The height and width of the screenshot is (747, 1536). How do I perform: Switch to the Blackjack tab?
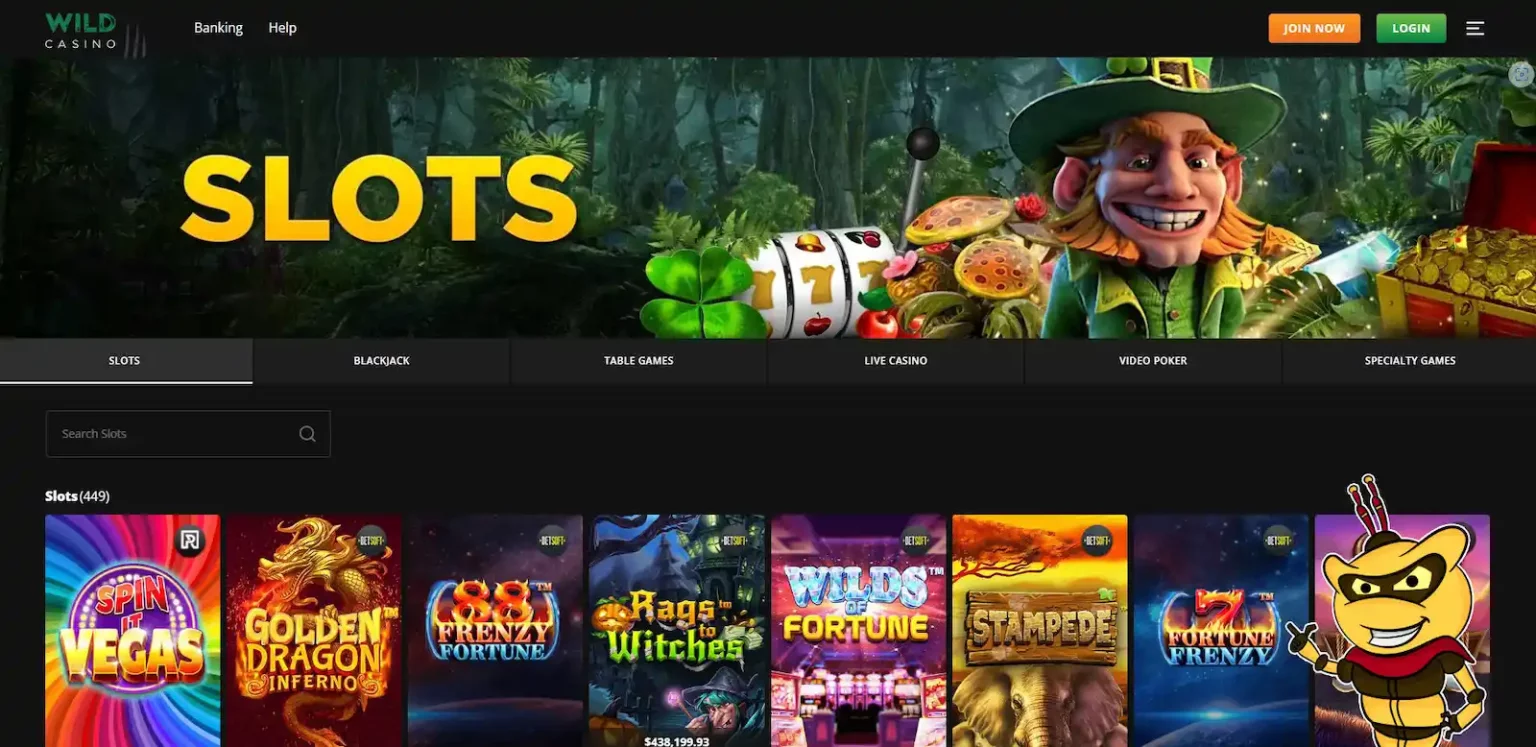pyautogui.click(x=382, y=361)
